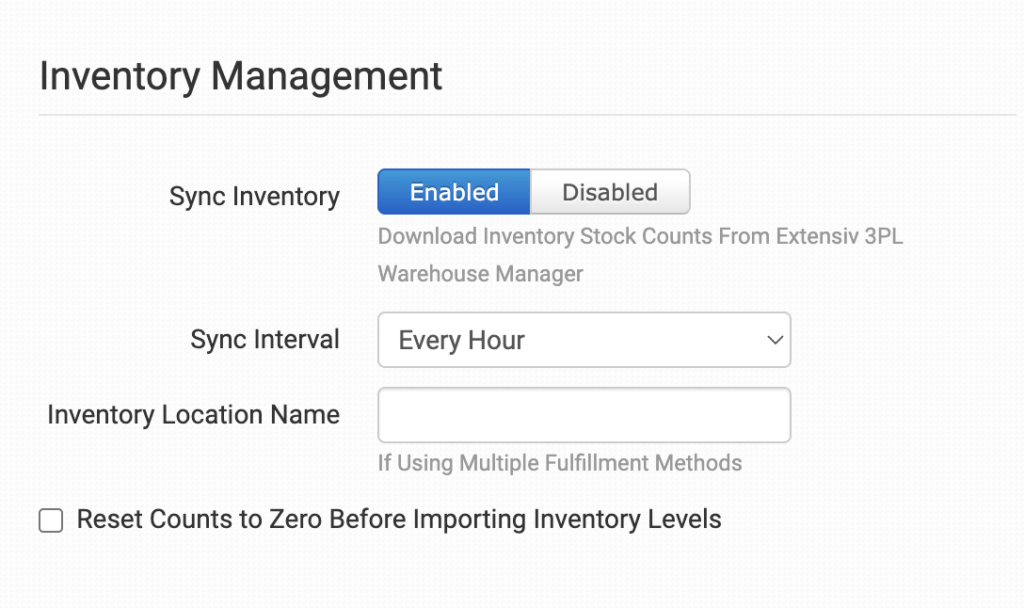1024x608 pixels.
Task: Click the chevron arrow on Sync Interval select
Action: click(x=774, y=340)
